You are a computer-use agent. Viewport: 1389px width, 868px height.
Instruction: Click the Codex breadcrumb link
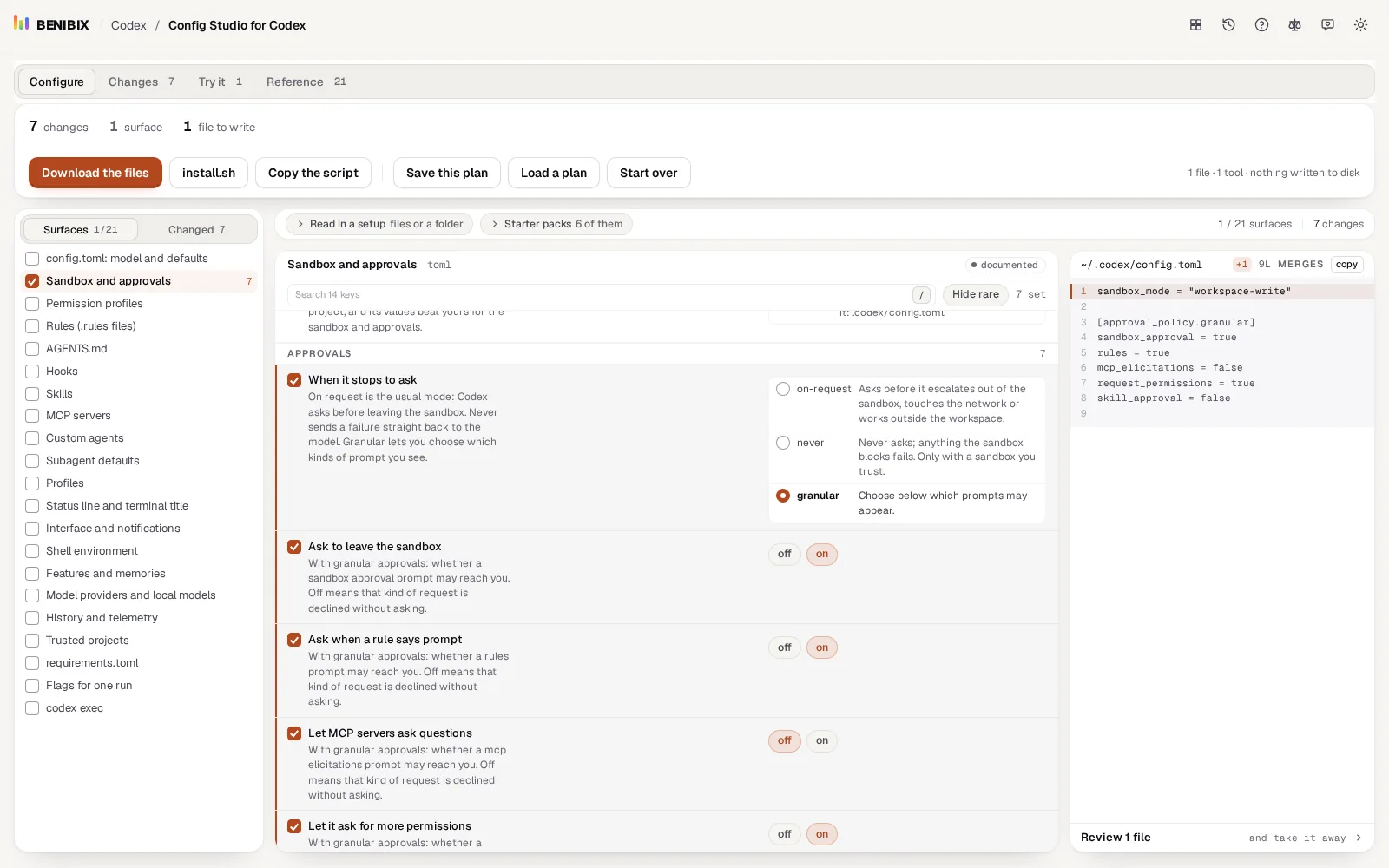click(x=128, y=25)
